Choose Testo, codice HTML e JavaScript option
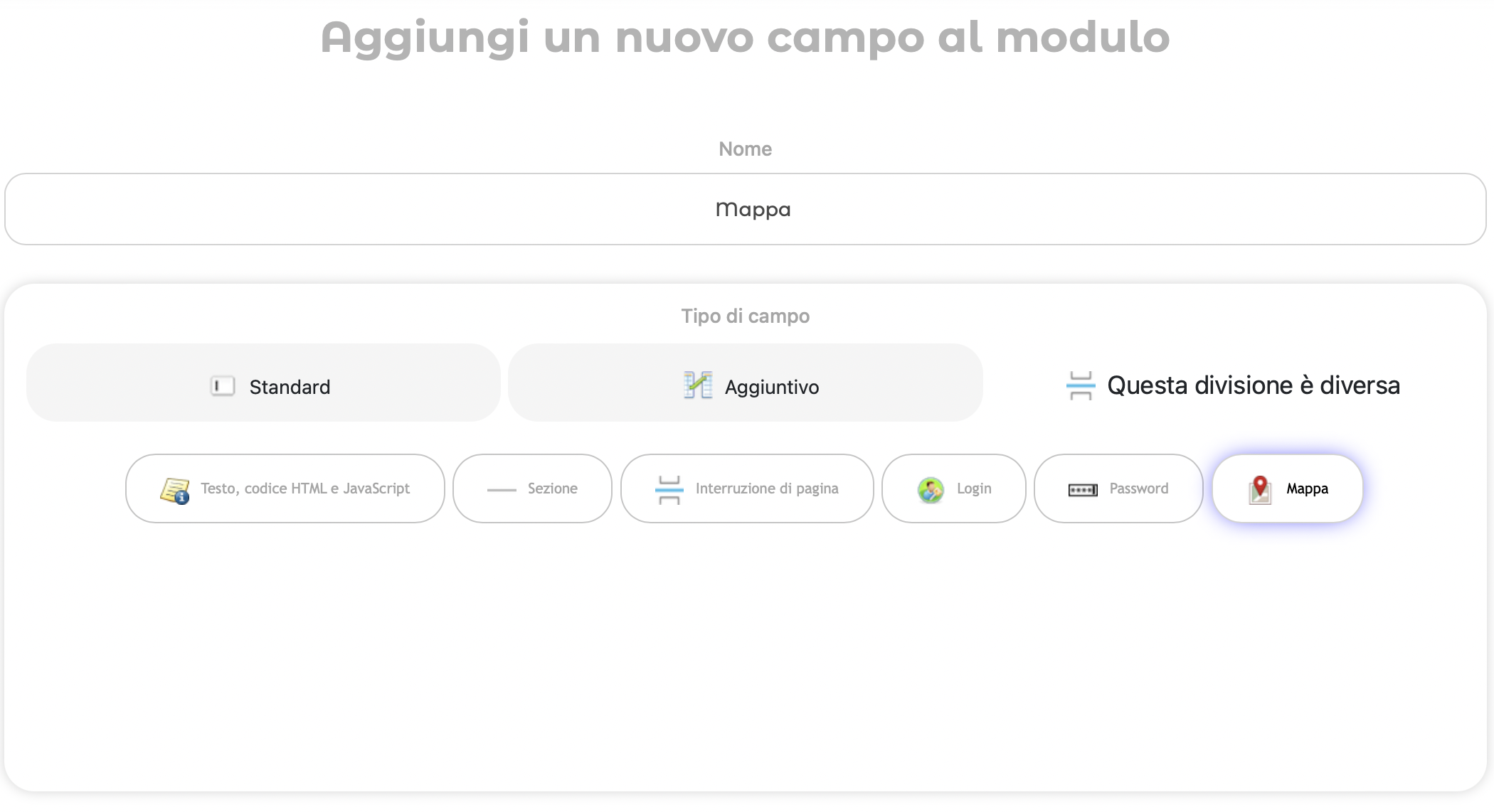Image resolution: width=1494 pixels, height=812 pixels. 305,488
